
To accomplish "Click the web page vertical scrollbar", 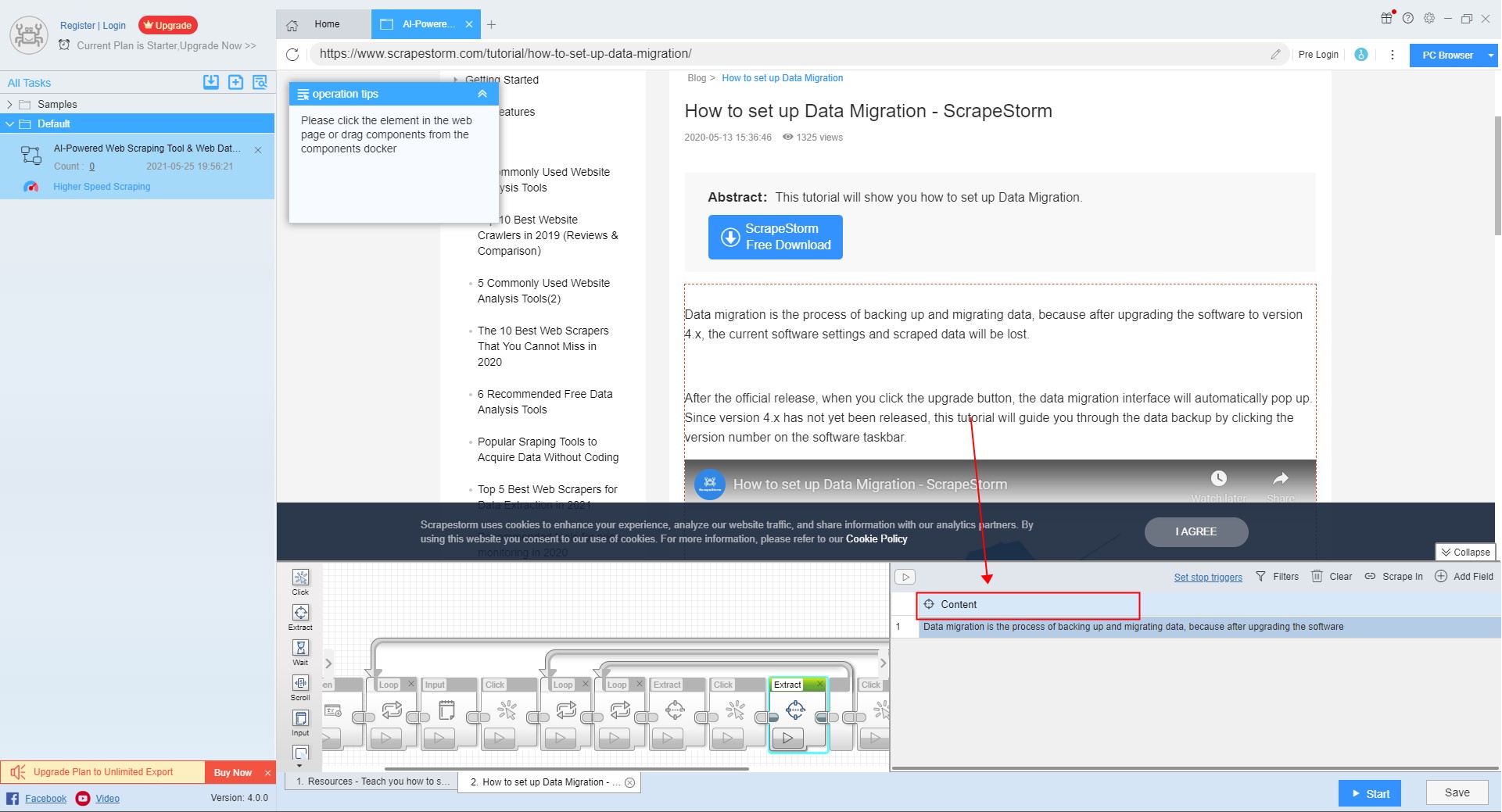I will 1497,176.
